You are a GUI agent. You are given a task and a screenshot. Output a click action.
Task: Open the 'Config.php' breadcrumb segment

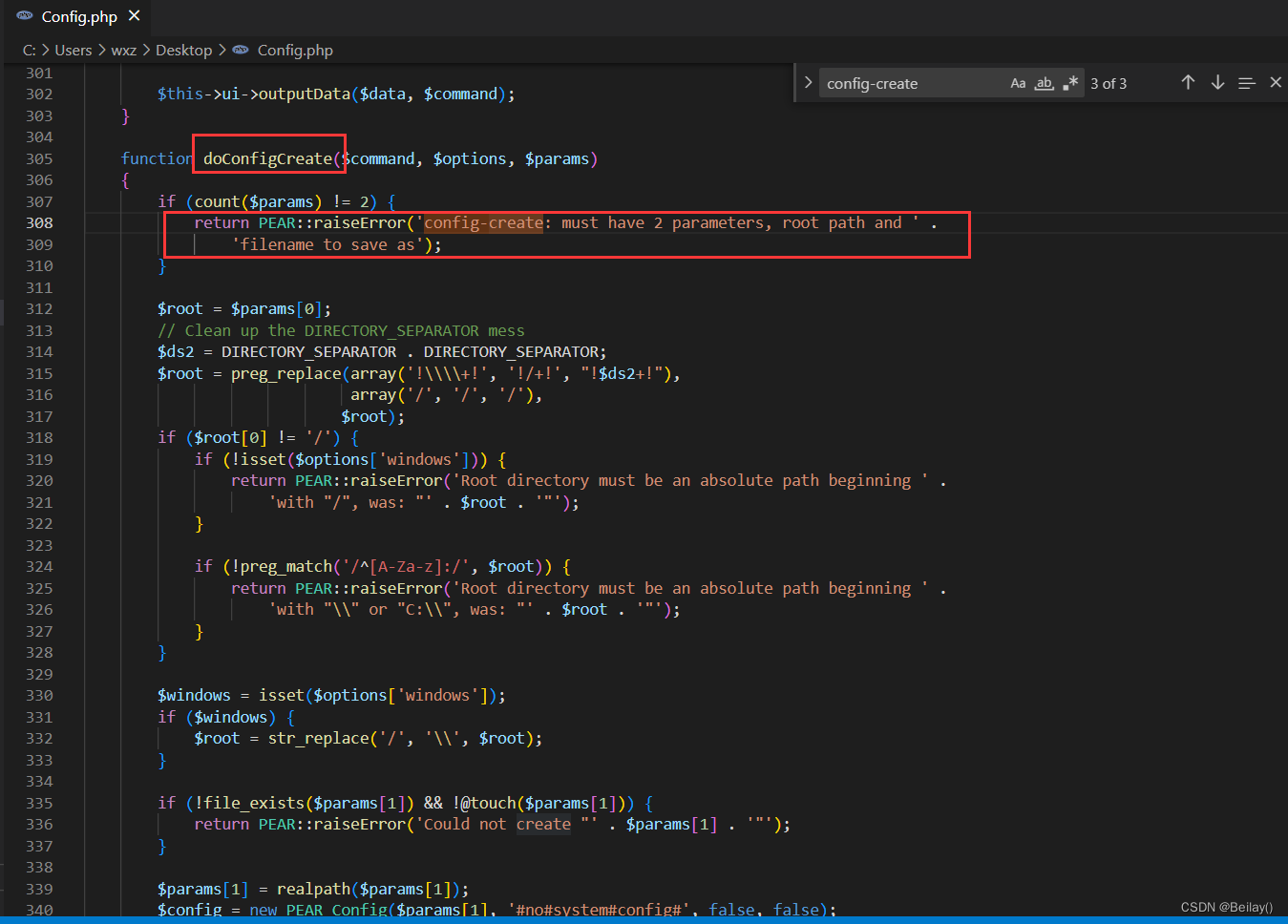pos(295,51)
